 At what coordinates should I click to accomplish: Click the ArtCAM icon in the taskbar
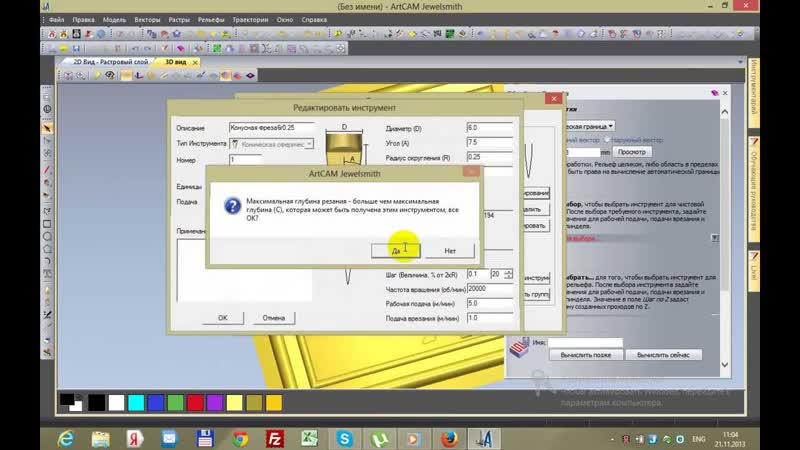tap(484, 438)
